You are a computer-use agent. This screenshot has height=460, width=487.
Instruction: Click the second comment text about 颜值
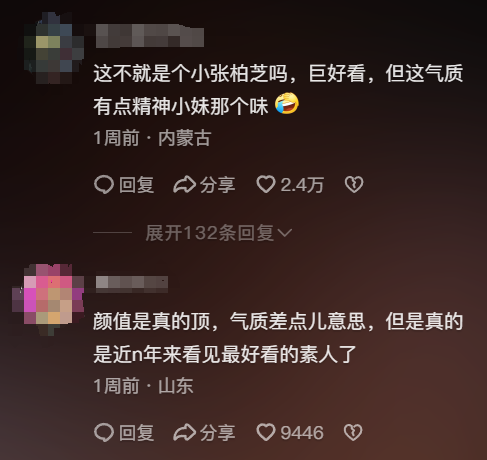[x=278, y=337]
